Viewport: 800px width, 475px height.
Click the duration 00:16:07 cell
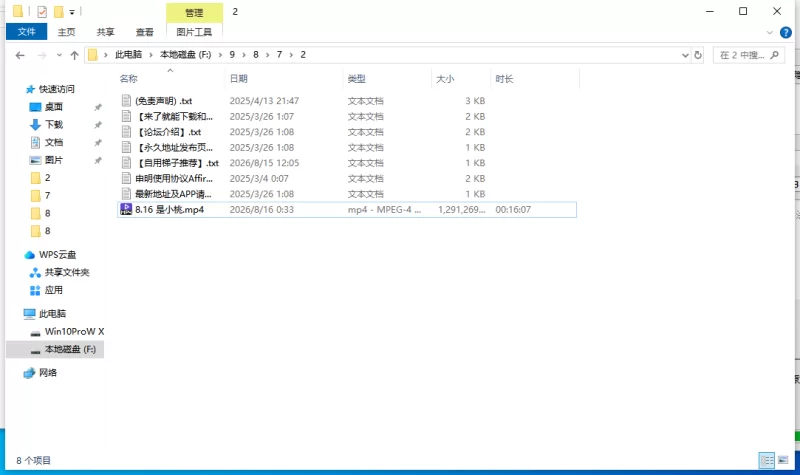pos(513,210)
